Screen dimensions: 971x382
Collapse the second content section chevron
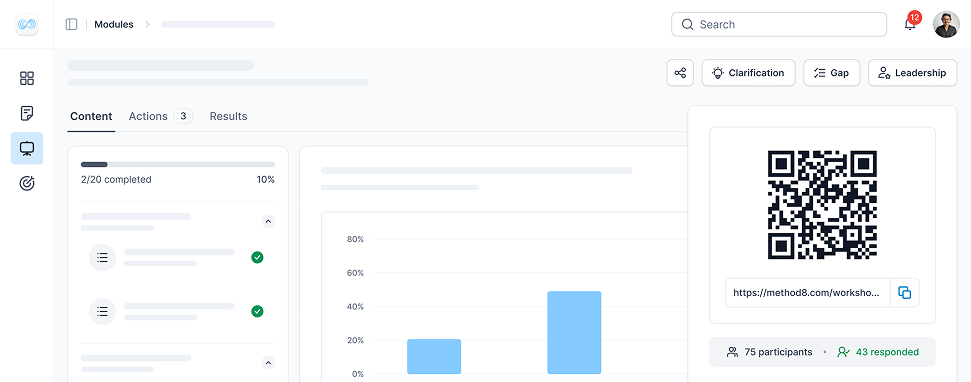[268, 363]
